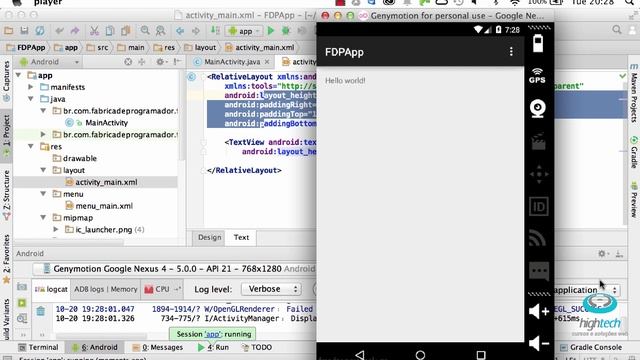Debug app with the green bug icon
The image size is (640, 360).
[x=286, y=31]
